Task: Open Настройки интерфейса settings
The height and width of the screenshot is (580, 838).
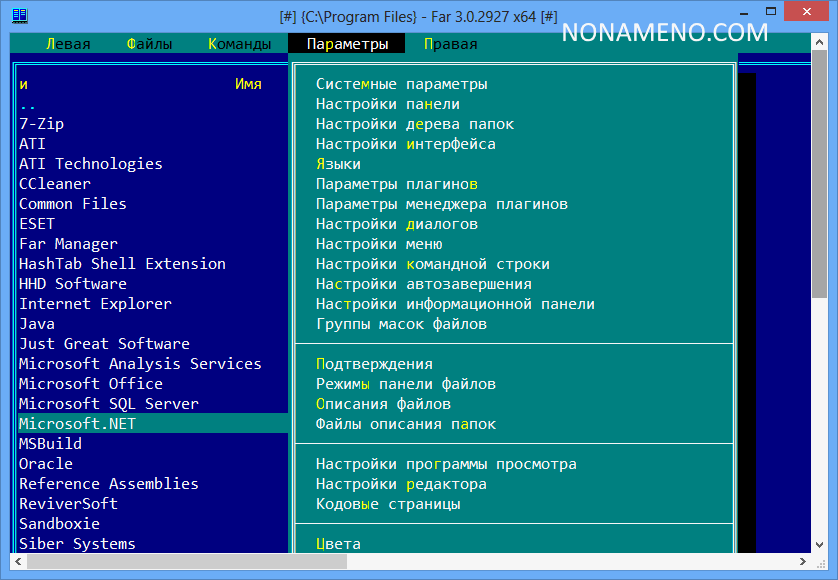Action: 406,144
